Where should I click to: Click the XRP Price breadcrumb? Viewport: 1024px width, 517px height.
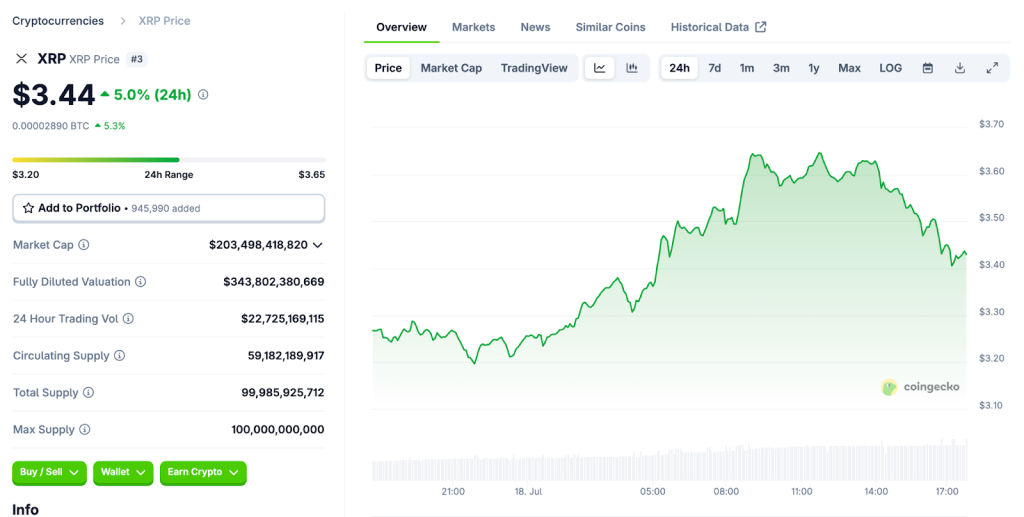click(x=165, y=21)
